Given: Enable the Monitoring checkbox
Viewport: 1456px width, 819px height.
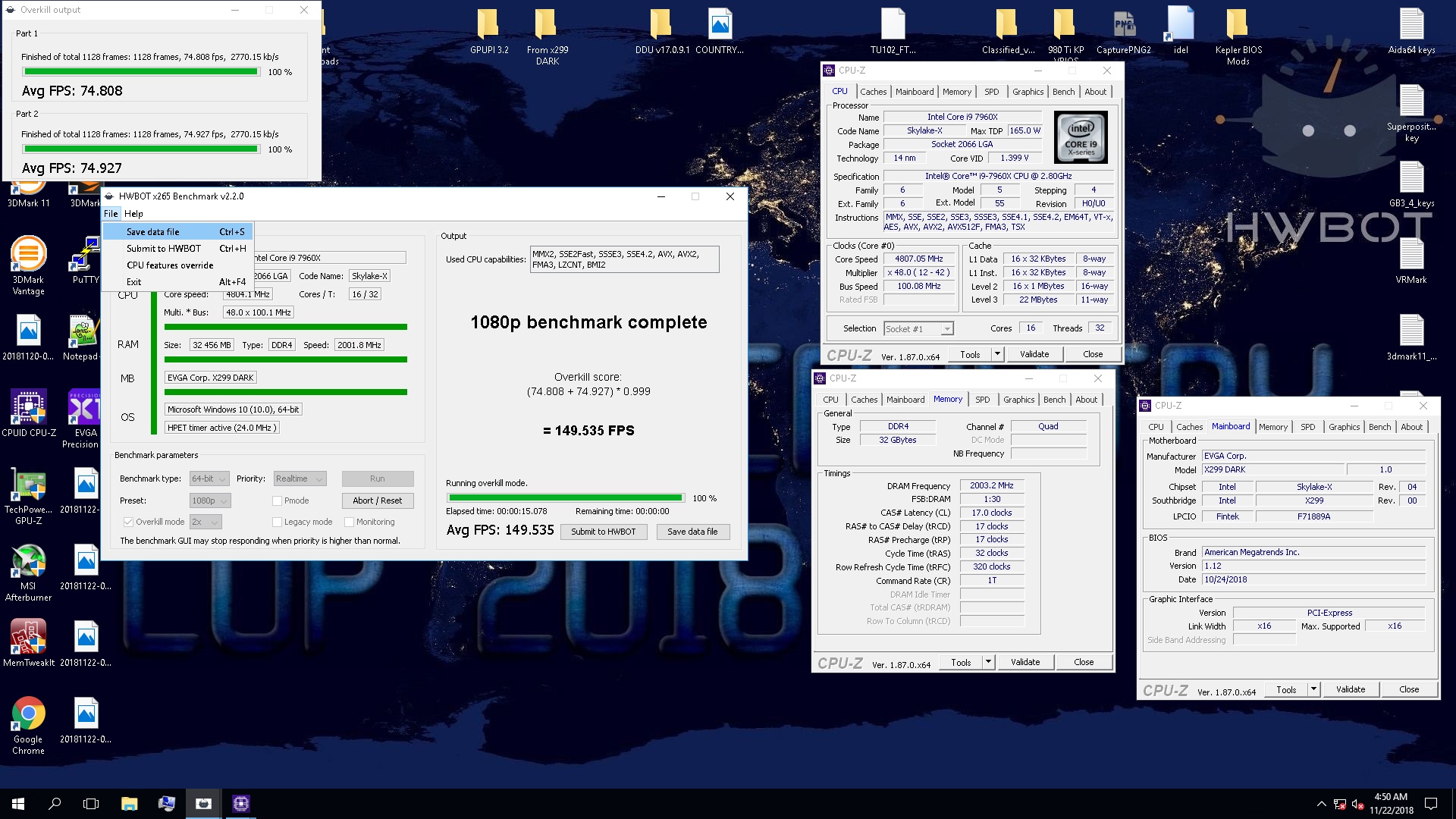Looking at the screenshot, I should [x=349, y=522].
